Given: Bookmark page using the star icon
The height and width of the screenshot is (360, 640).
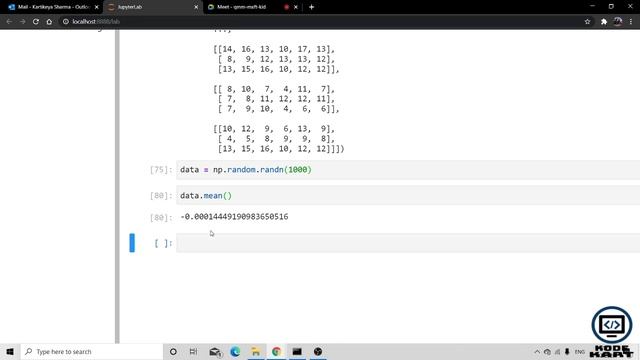Looking at the screenshot, I should click(x=587, y=22).
